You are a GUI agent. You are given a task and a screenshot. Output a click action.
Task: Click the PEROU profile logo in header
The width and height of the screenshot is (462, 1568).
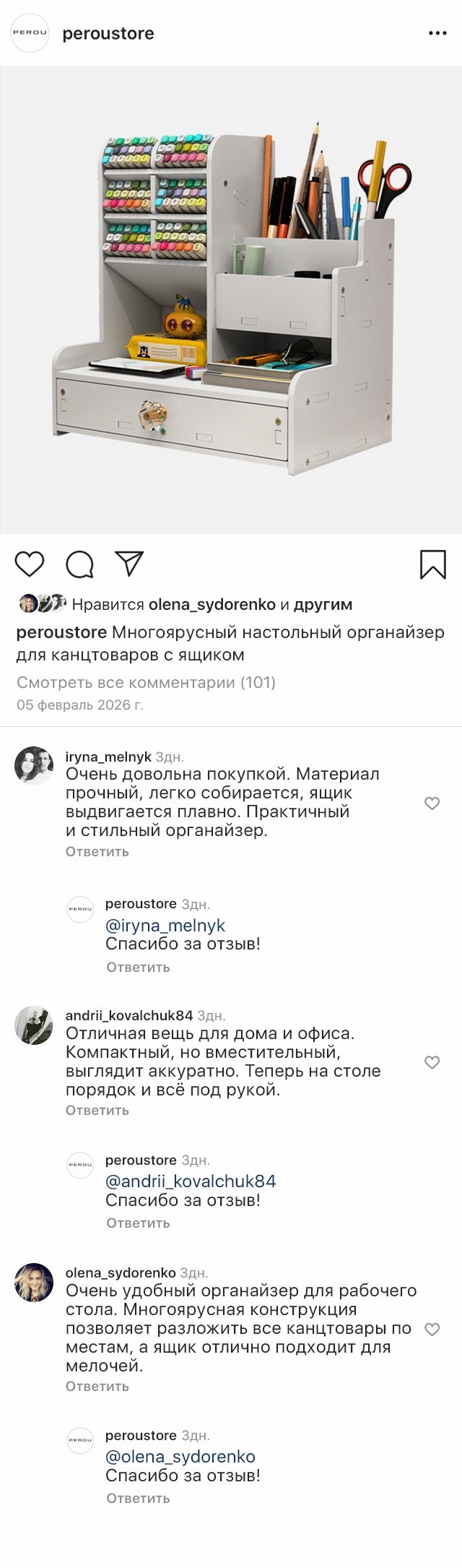30,33
